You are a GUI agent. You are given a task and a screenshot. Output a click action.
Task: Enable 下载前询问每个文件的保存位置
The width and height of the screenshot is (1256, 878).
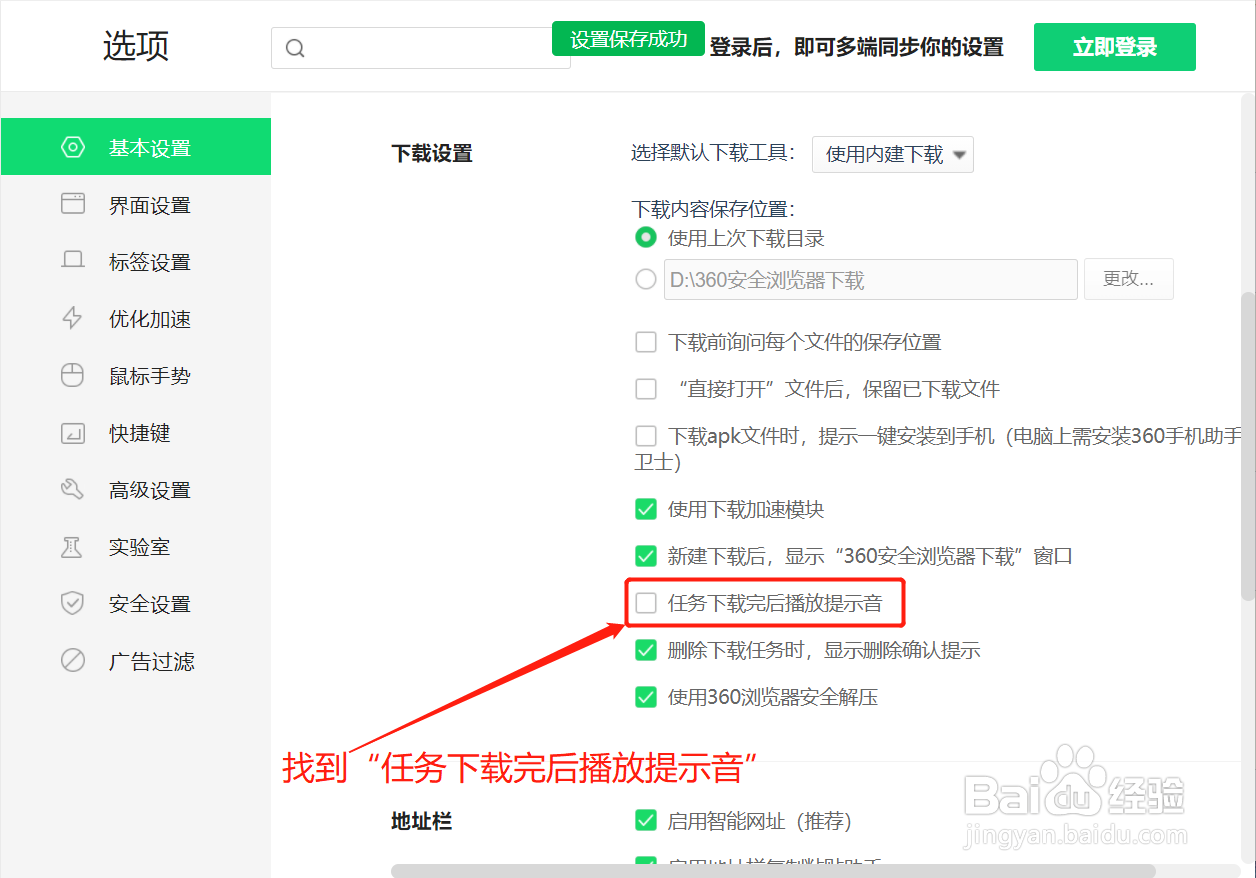pos(646,342)
